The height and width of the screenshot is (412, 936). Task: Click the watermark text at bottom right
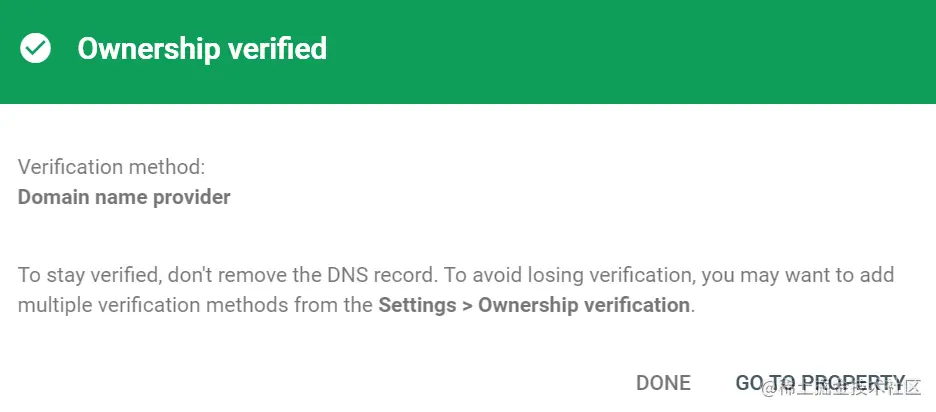[x=842, y=388]
